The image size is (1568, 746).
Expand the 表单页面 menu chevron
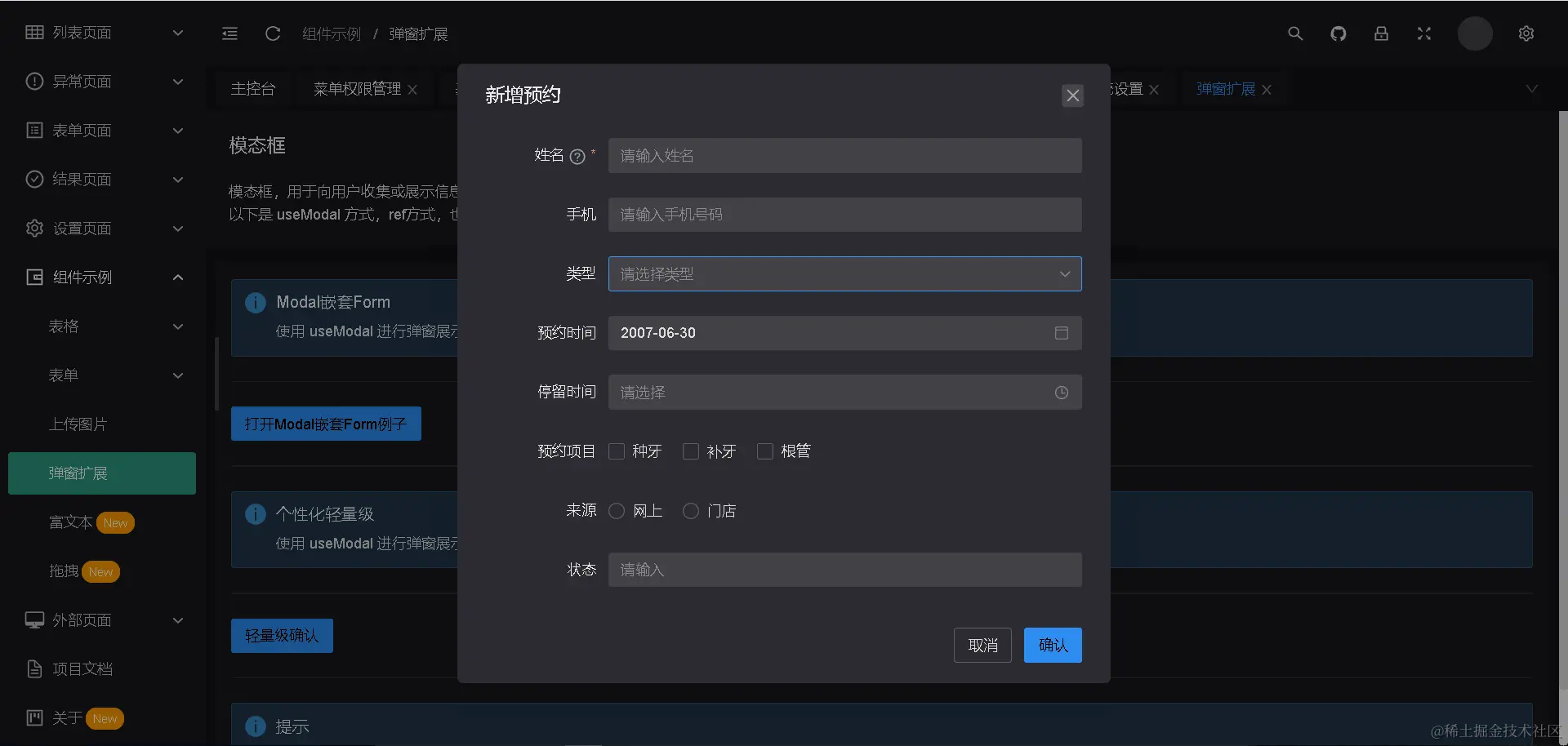tap(178, 131)
